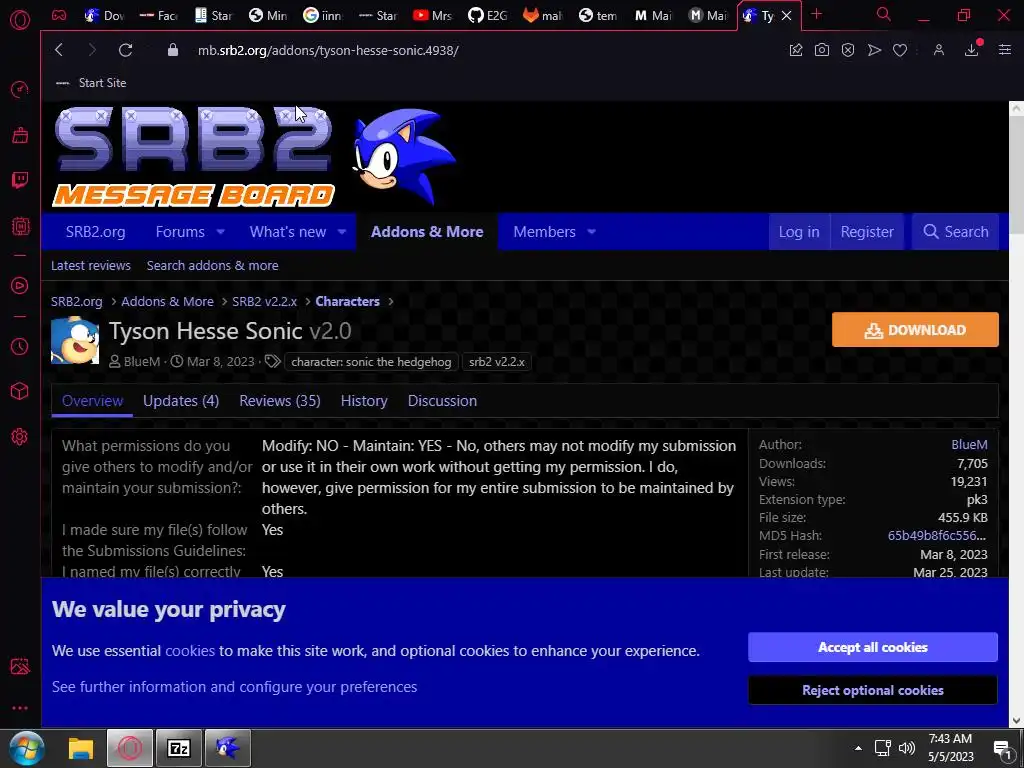Reload the current page
1024x768 pixels.
tap(125, 50)
